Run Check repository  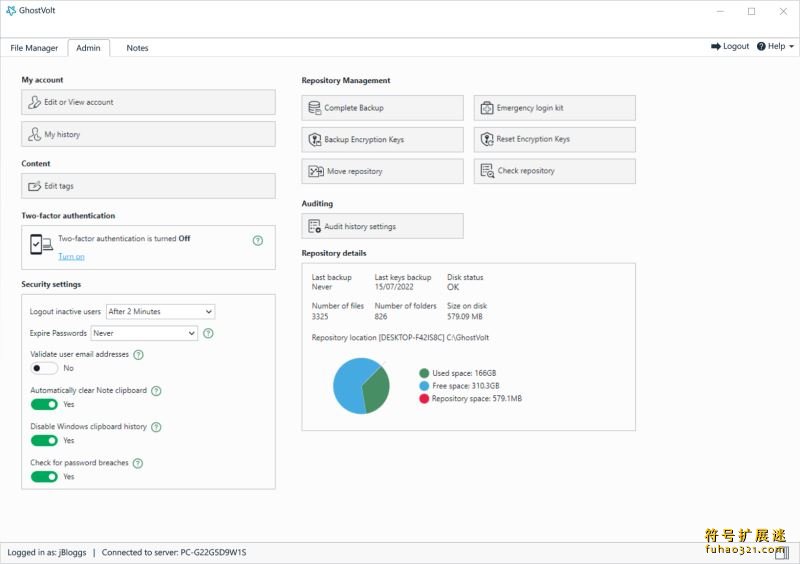pos(555,170)
